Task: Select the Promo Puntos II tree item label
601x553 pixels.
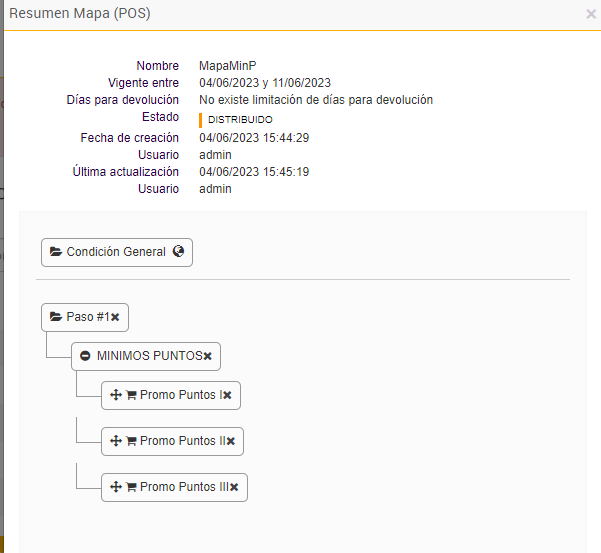Action: pyautogui.click(x=182, y=441)
